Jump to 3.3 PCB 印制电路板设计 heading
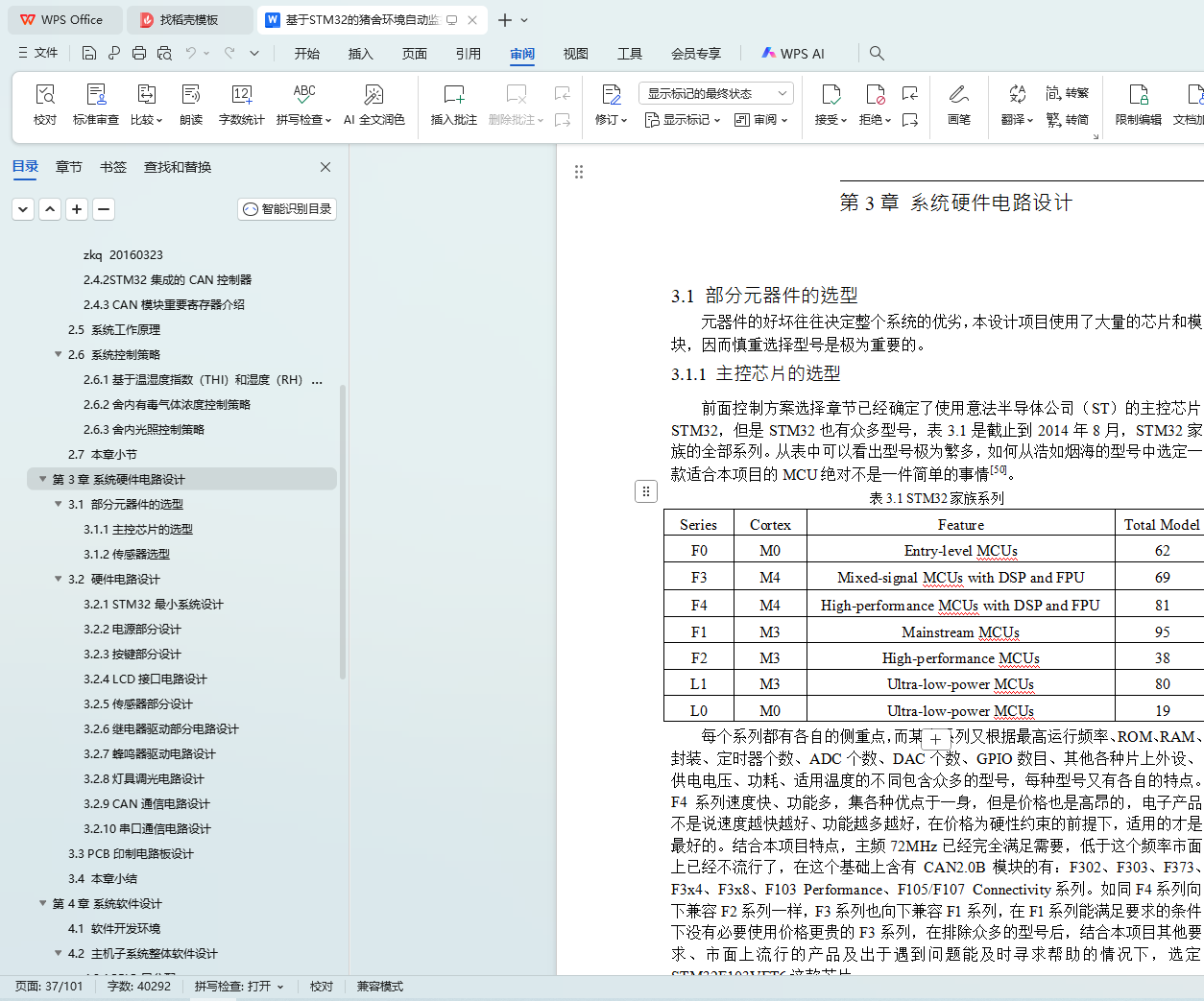 pyautogui.click(x=131, y=853)
